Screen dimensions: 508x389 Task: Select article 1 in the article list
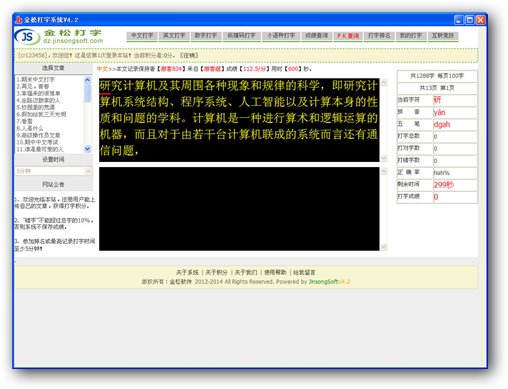coord(36,80)
